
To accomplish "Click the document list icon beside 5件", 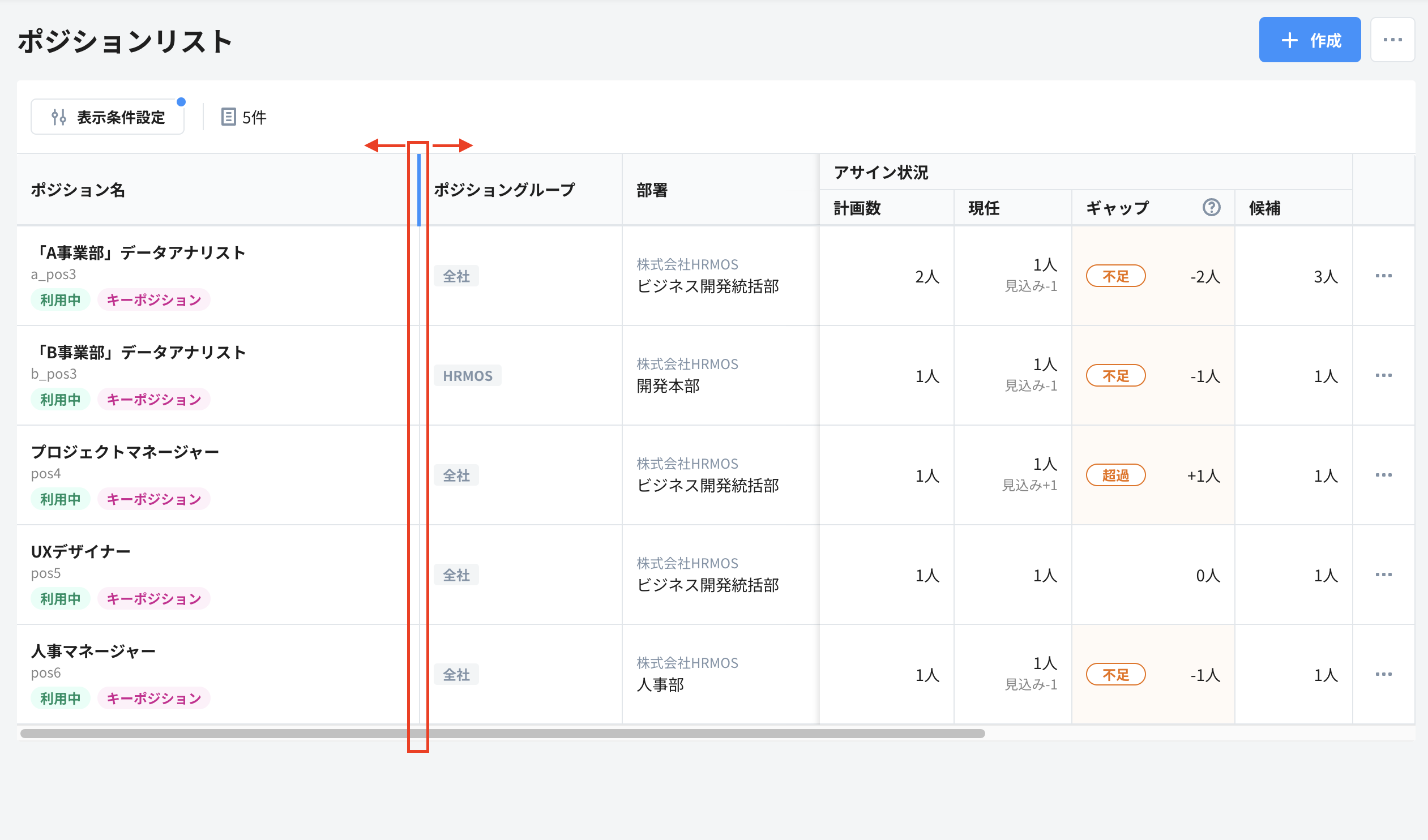I will pos(228,117).
